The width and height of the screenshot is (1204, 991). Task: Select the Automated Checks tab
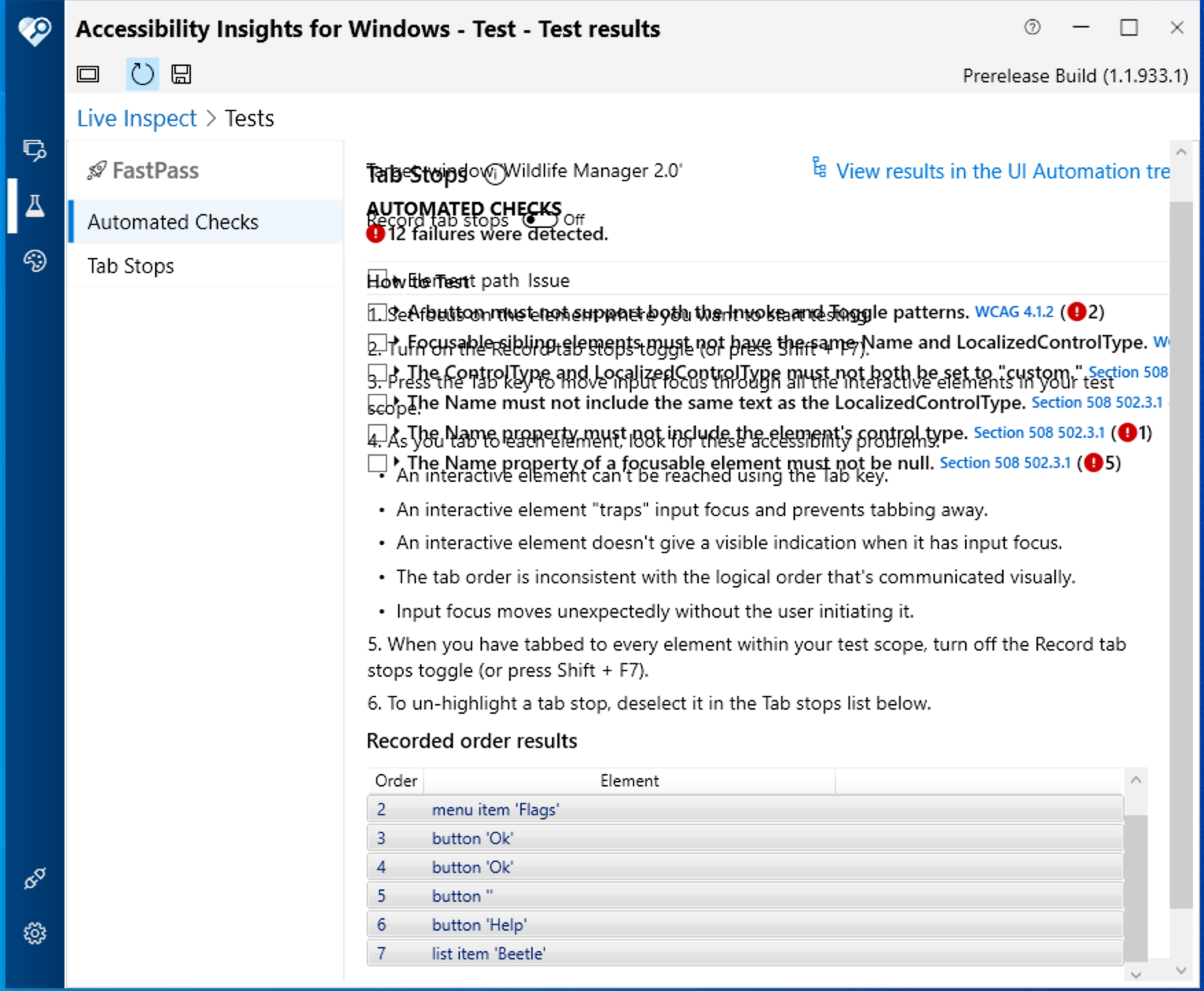coord(173,221)
